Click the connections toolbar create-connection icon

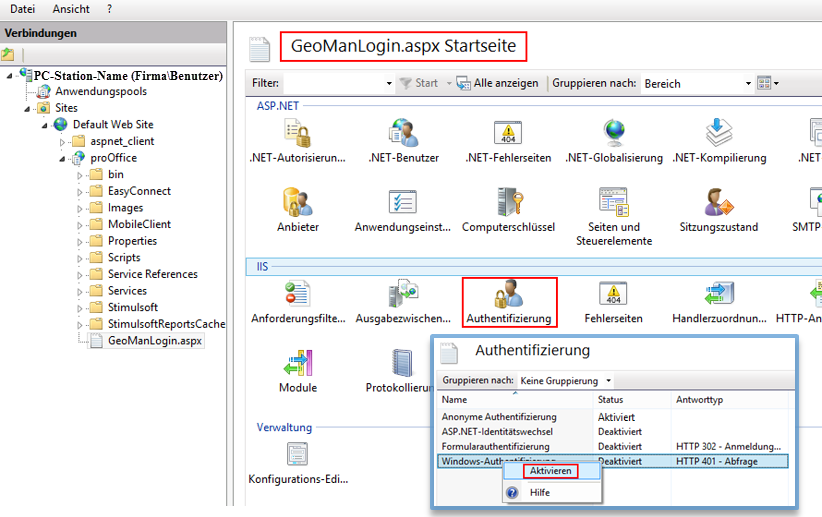[x=8, y=54]
